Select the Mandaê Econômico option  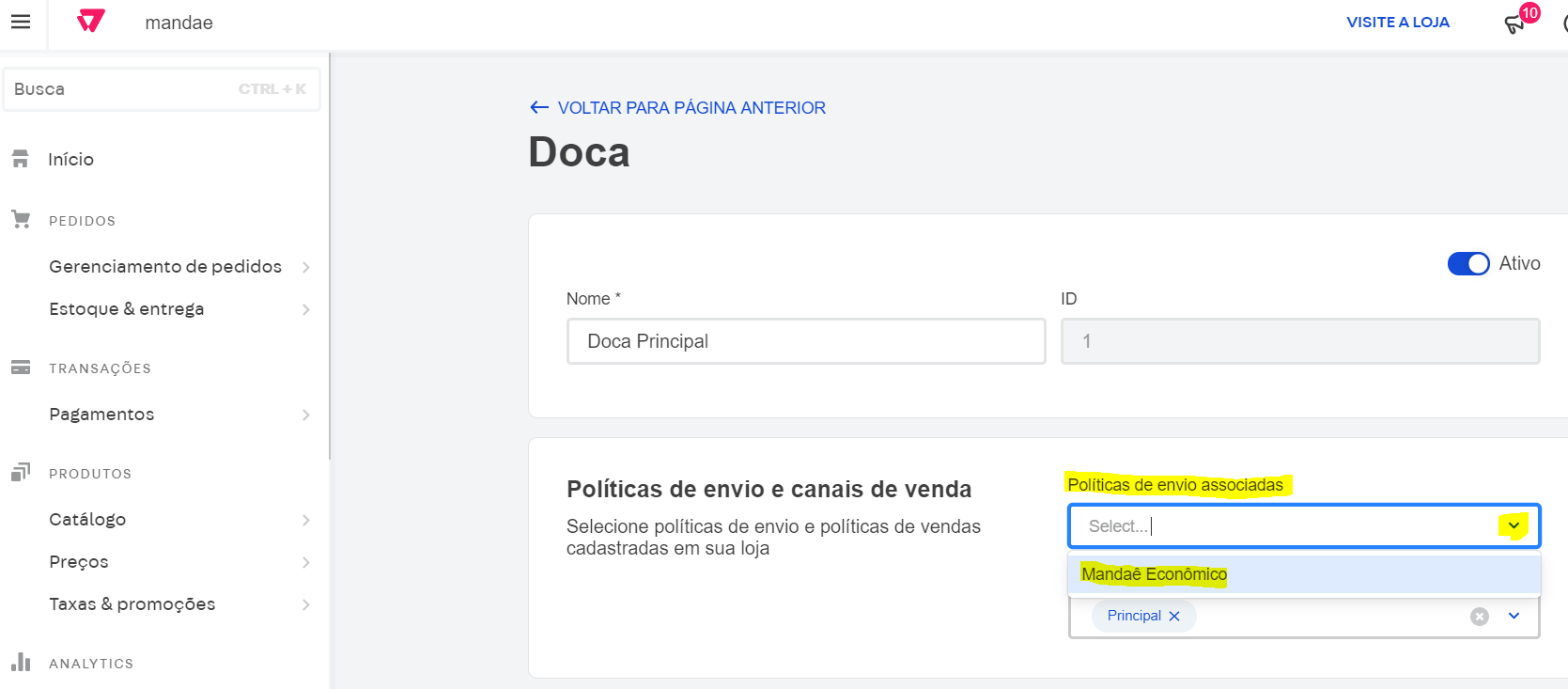click(x=1155, y=574)
